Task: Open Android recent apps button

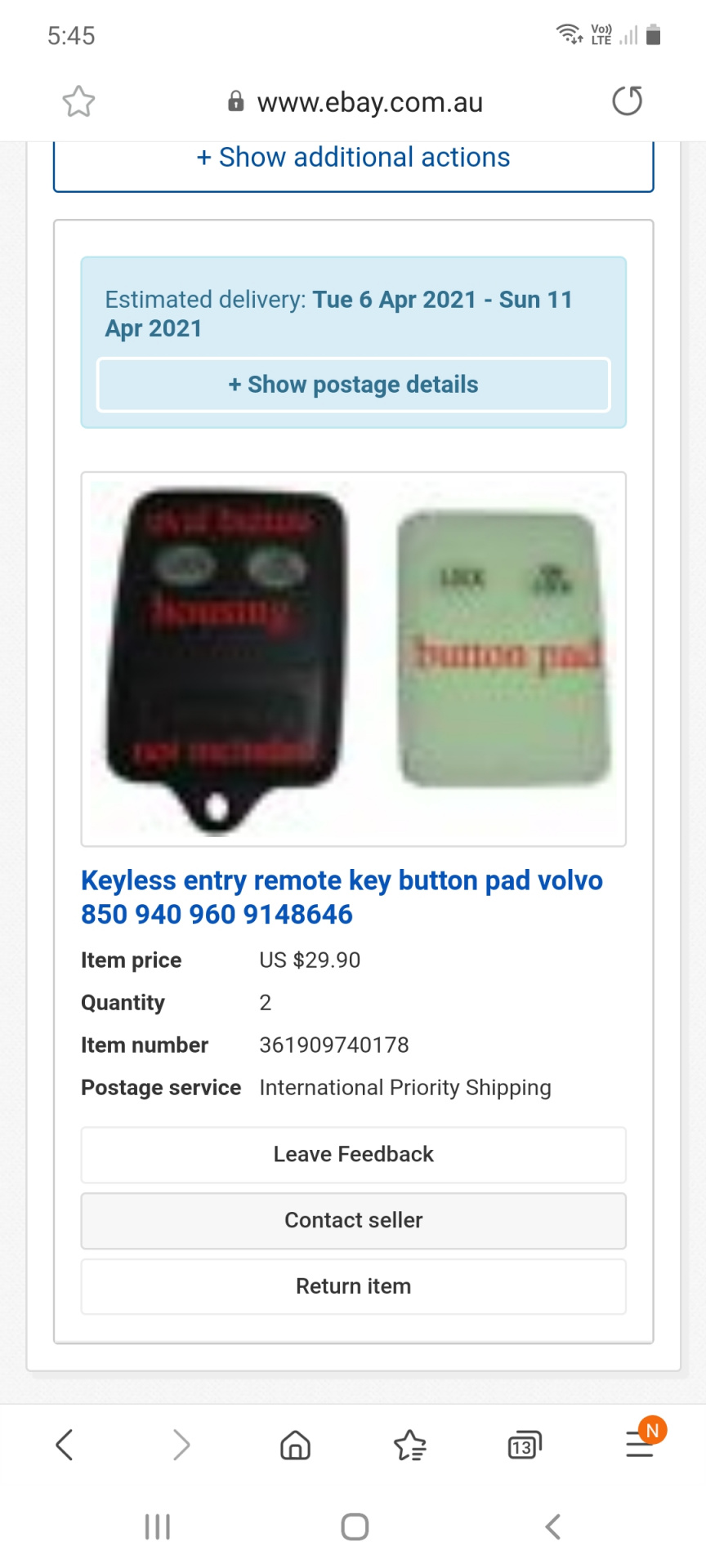Action: click(x=157, y=1526)
